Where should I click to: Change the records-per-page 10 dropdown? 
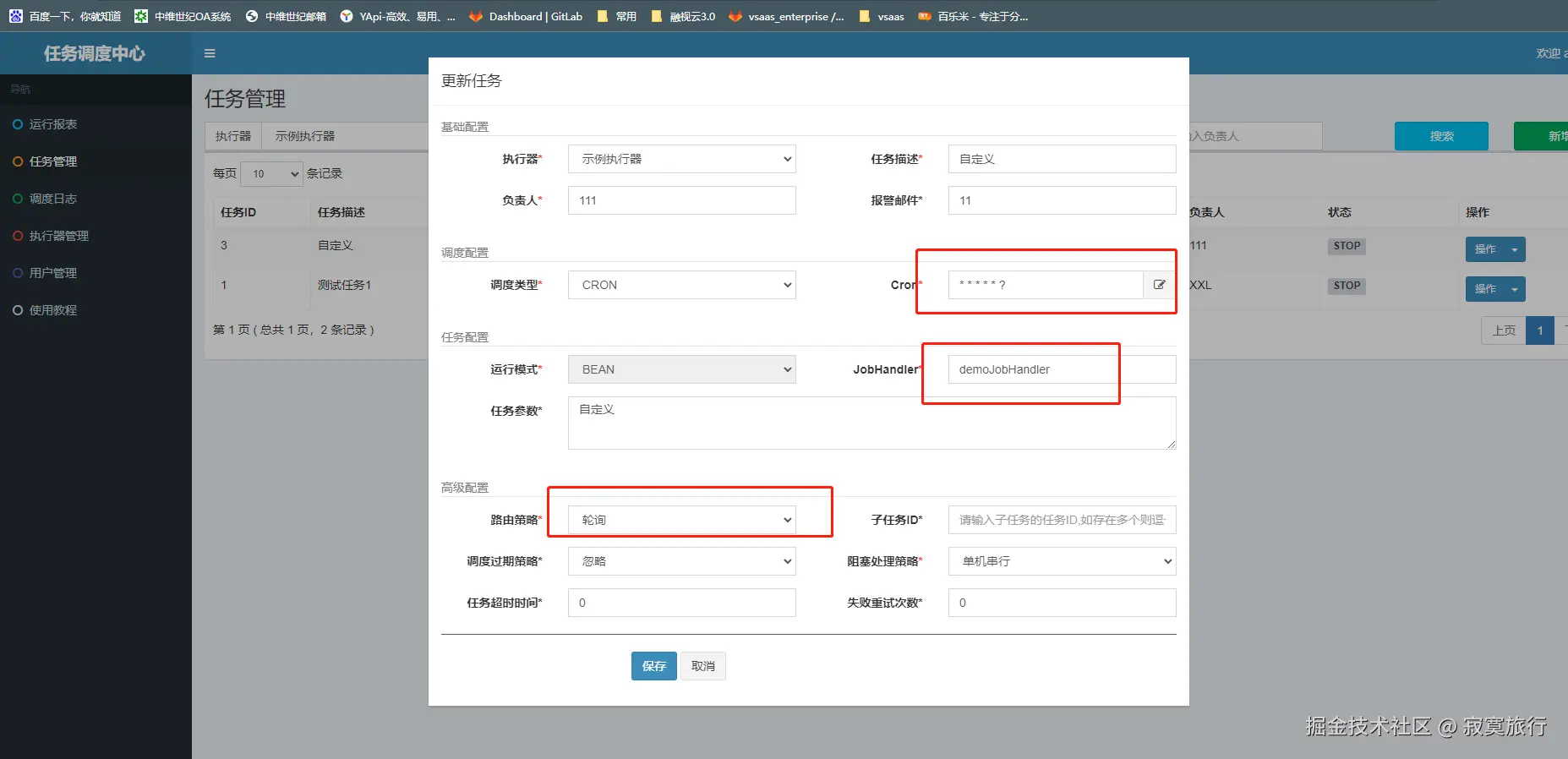click(272, 173)
